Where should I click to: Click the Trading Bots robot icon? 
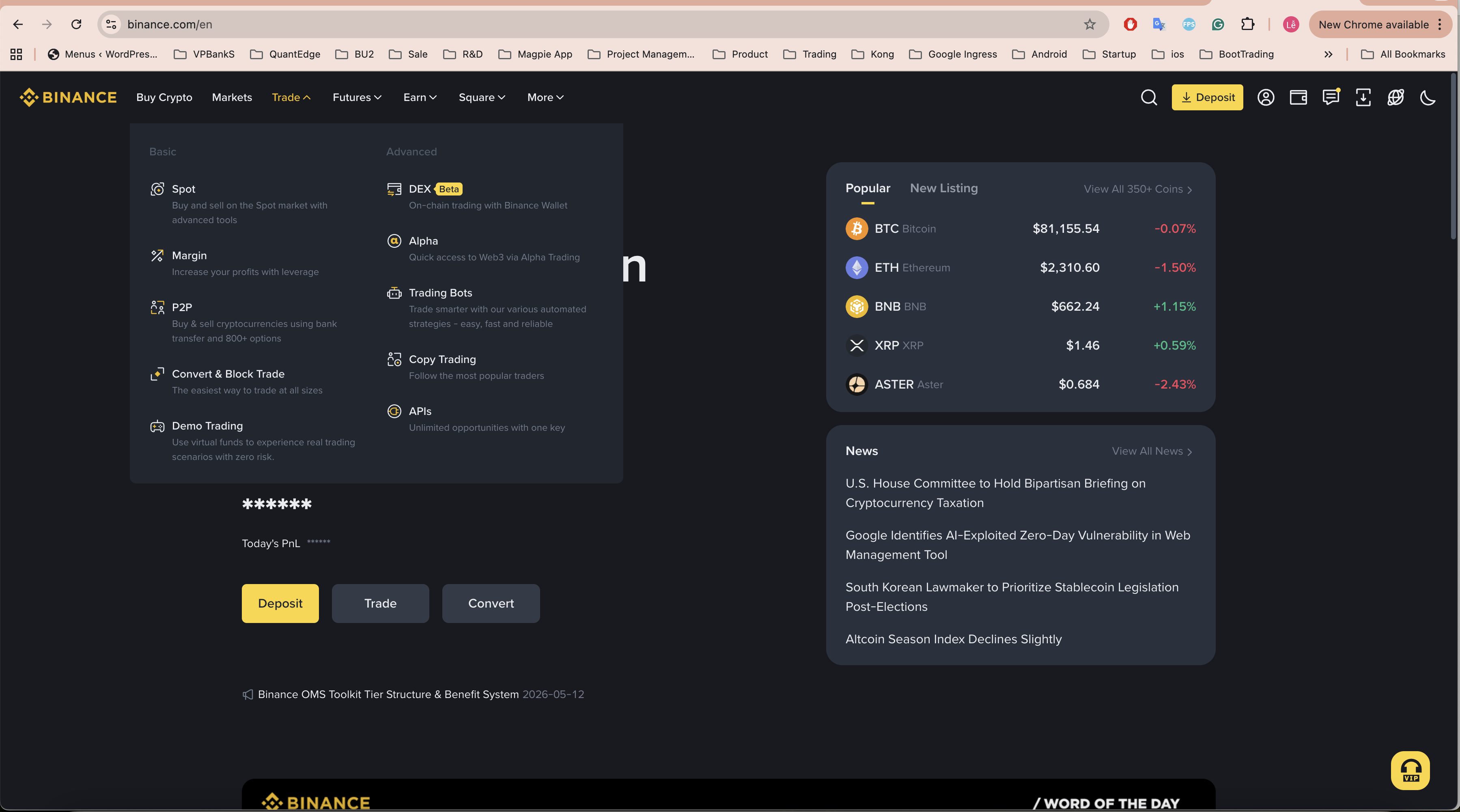click(x=394, y=293)
